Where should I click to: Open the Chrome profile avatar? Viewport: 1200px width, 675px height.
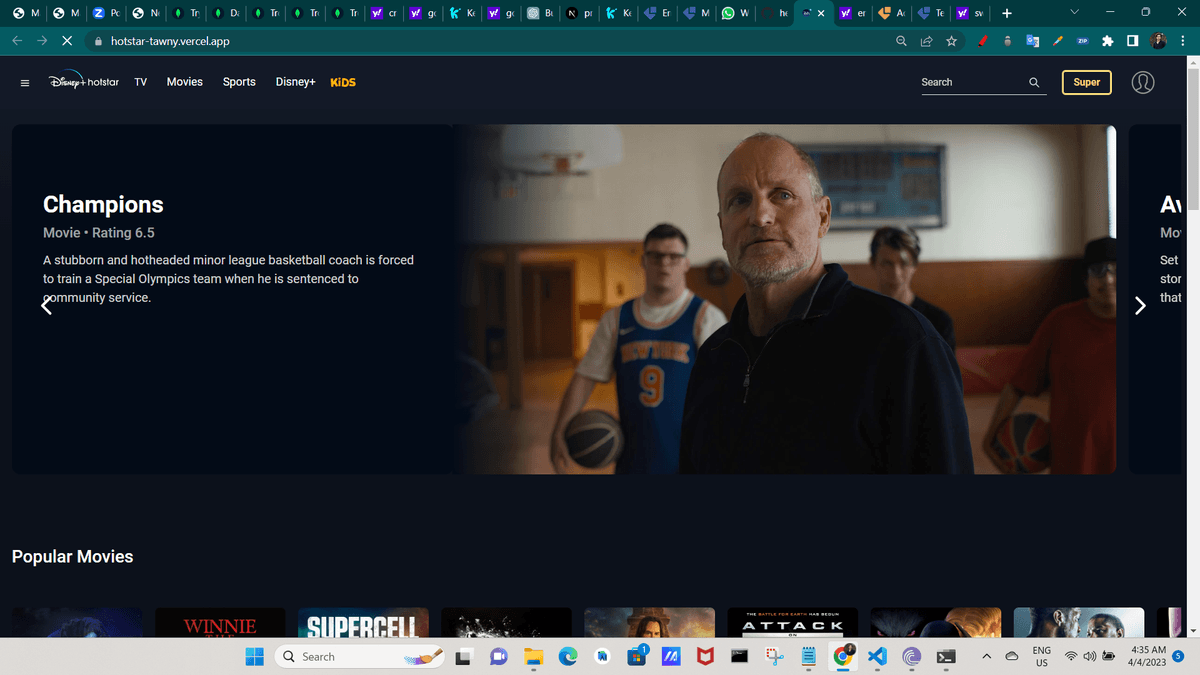1158,41
